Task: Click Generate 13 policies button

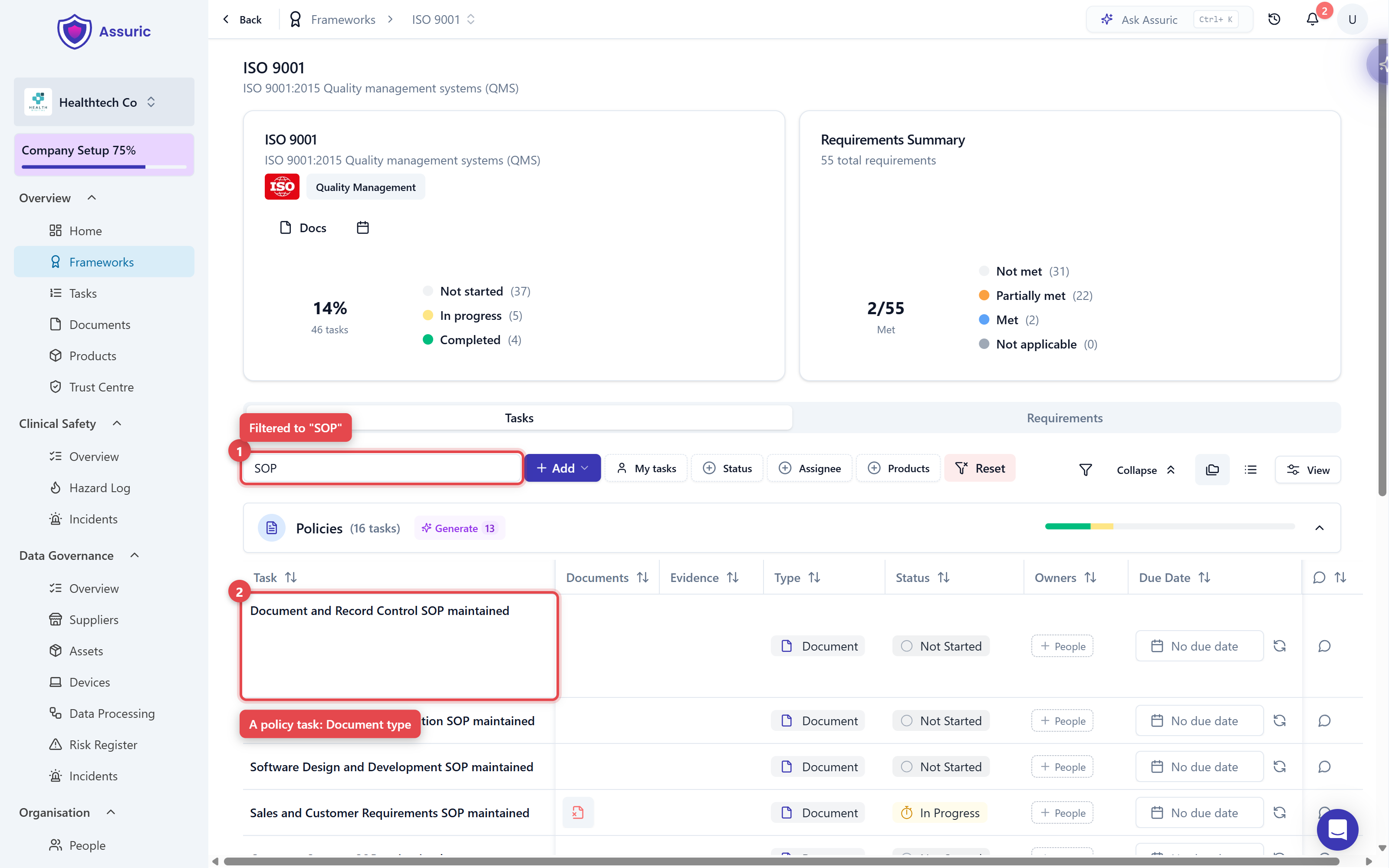Action: tap(459, 528)
